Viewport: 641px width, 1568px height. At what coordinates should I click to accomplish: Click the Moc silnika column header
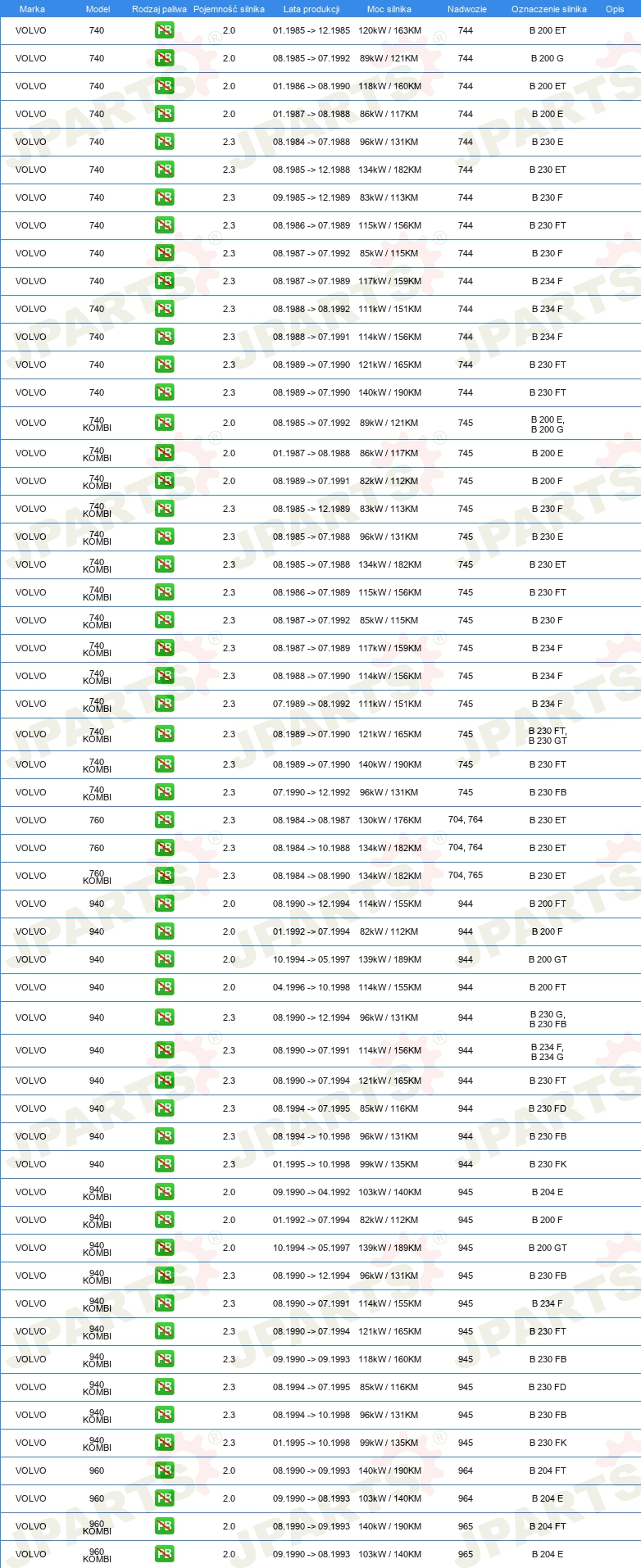tap(389, 9)
